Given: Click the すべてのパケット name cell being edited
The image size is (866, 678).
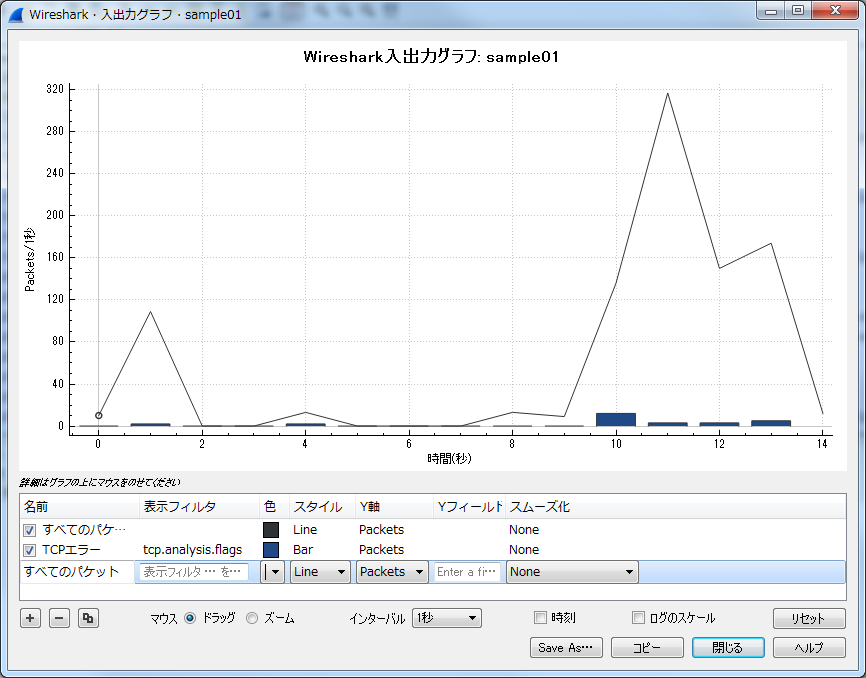Looking at the screenshot, I should pyautogui.click(x=77, y=572).
